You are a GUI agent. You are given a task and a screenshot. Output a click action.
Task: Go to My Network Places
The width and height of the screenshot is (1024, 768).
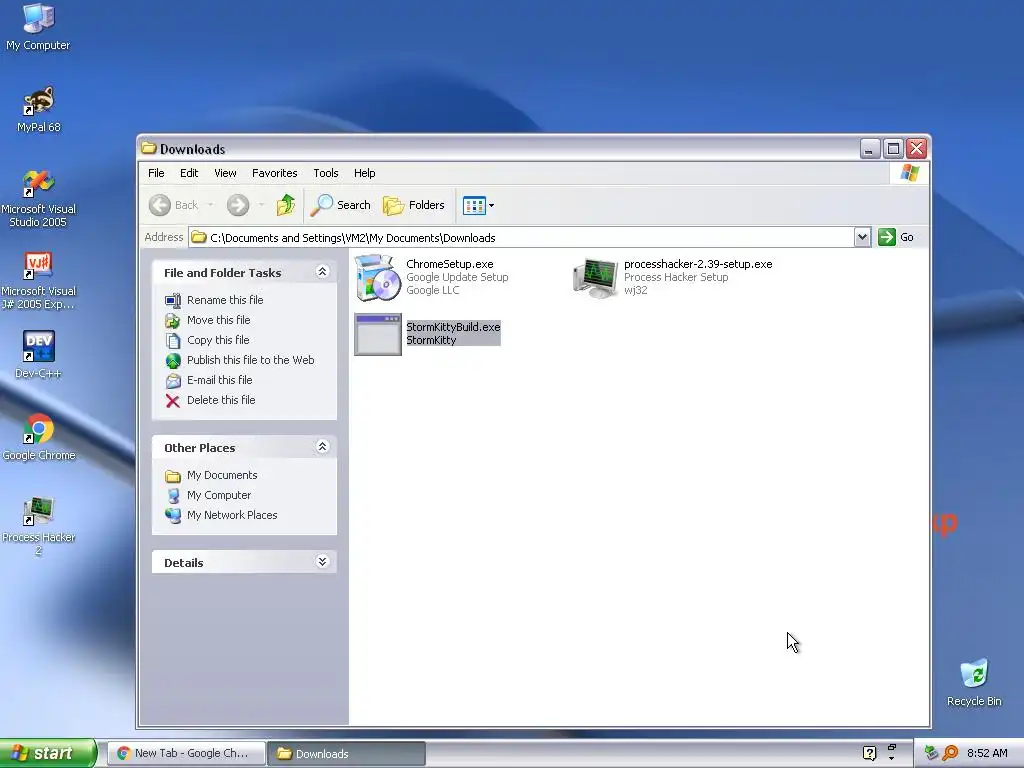[221, 515]
